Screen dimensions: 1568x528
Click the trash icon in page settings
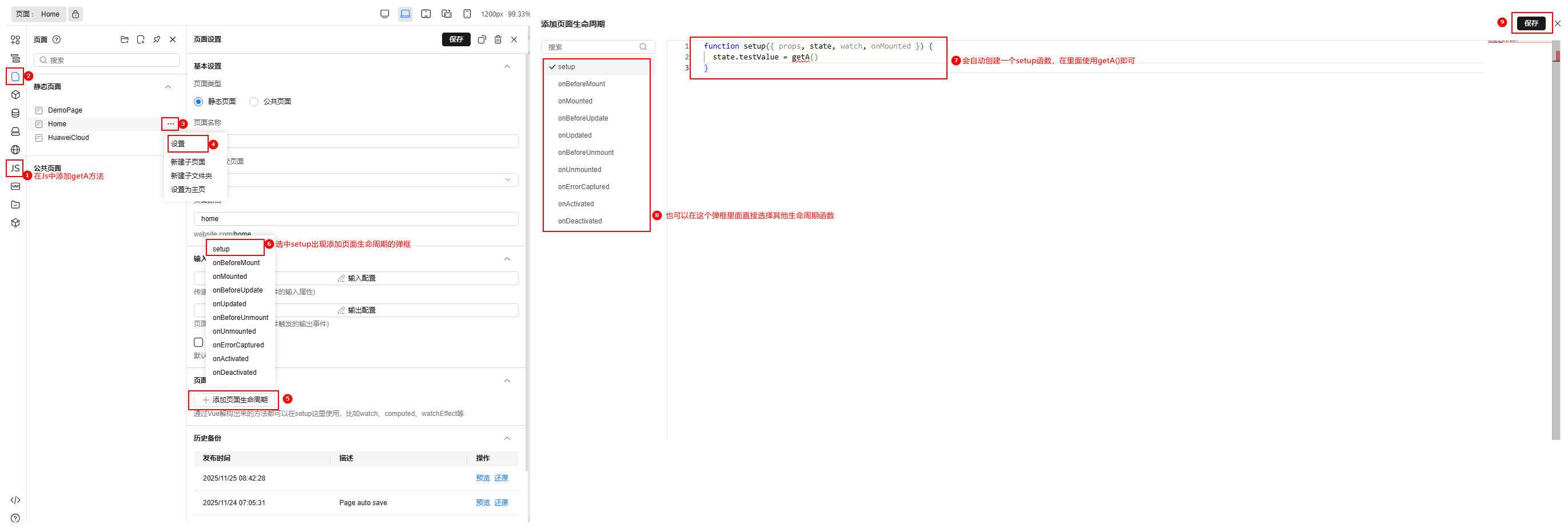[x=498, y=39]
